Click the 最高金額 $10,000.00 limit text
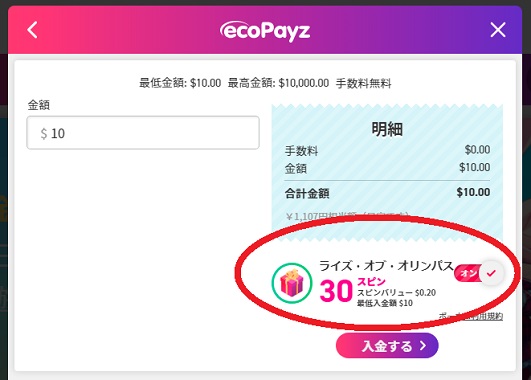 [x=278, y=83]
